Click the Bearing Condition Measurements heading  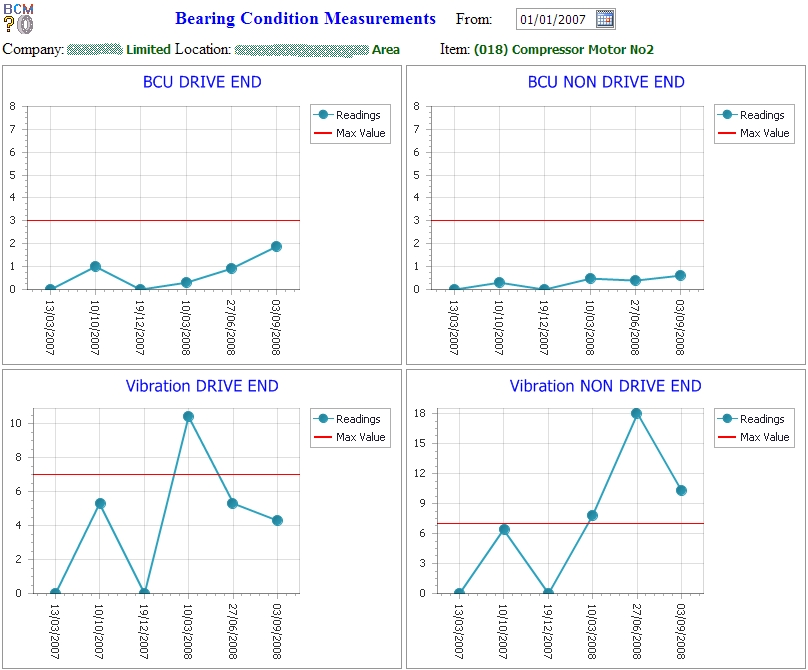305,19
